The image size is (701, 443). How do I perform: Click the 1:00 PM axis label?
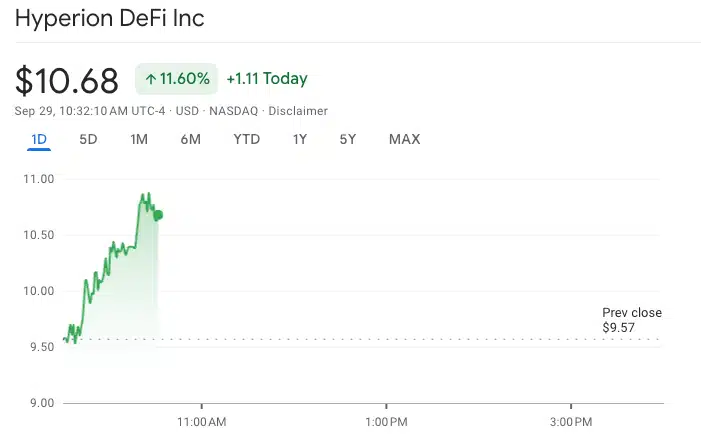(x=386, y=422)
